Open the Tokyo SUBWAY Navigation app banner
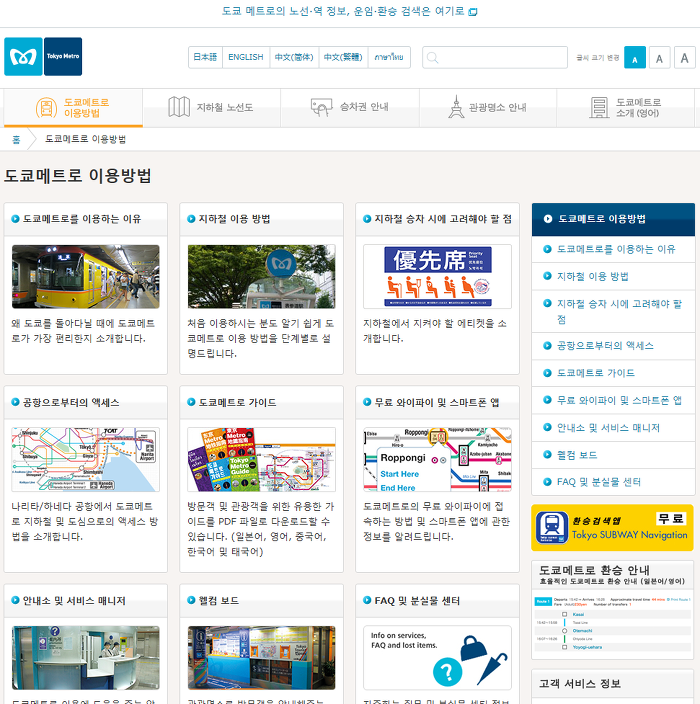The width and height of the screenshot is (700, 704). [612, 528]
